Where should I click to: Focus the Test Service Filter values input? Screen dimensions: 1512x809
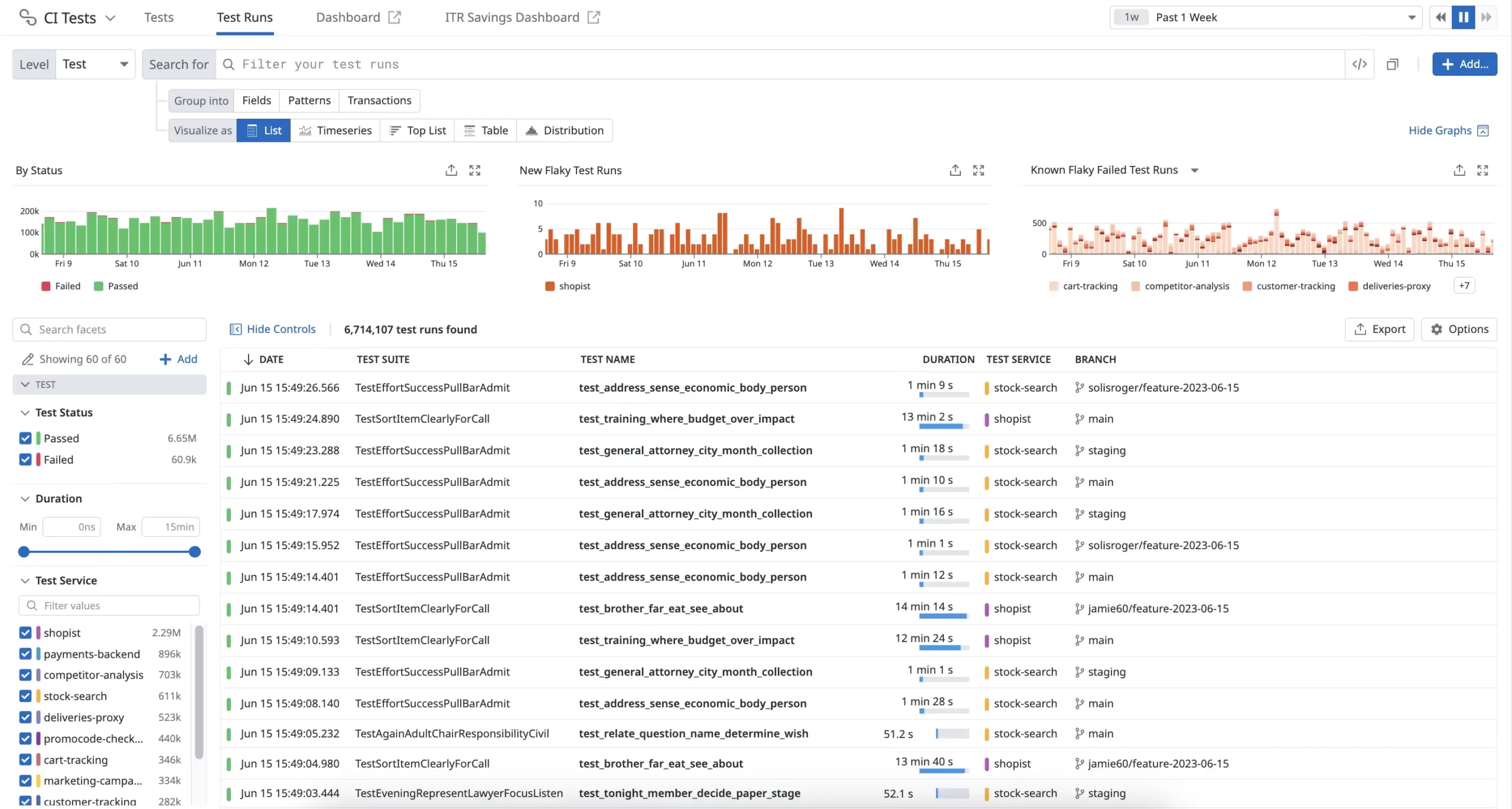point(109,605)
